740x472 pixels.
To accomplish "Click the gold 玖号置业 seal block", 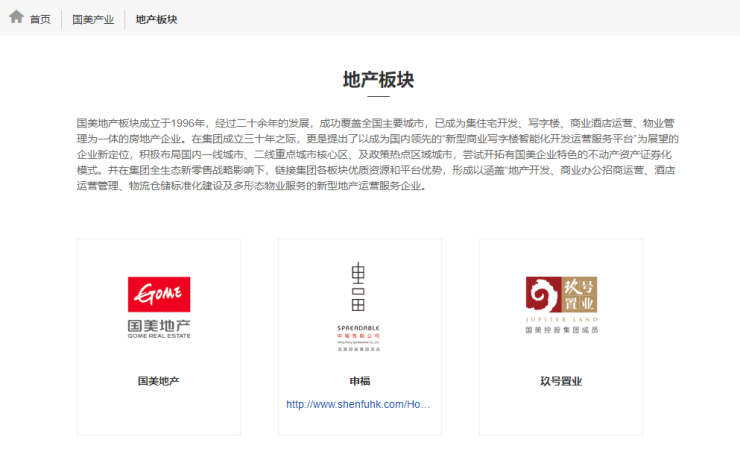I will tap(579, 294).
